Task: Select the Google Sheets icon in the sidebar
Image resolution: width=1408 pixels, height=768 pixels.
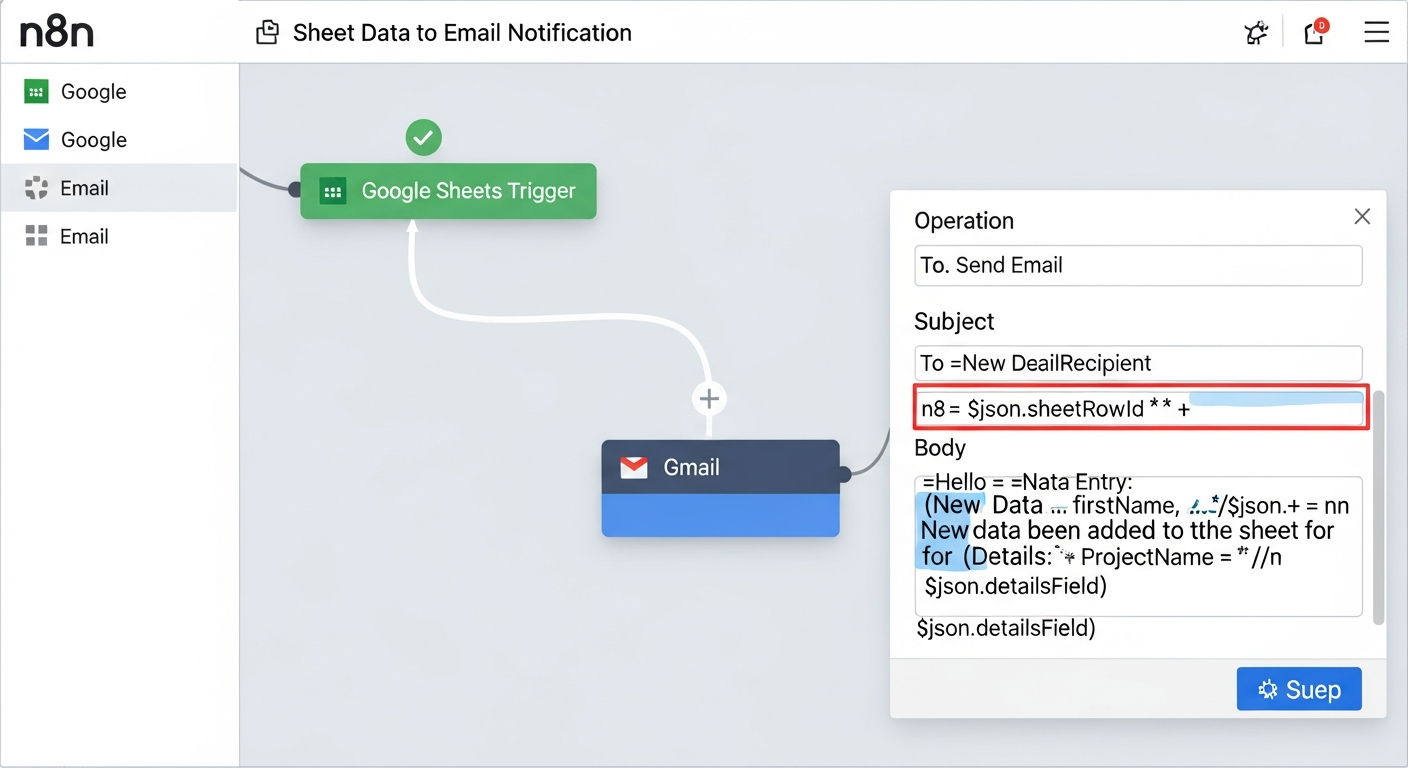Action: coord(36,91)
